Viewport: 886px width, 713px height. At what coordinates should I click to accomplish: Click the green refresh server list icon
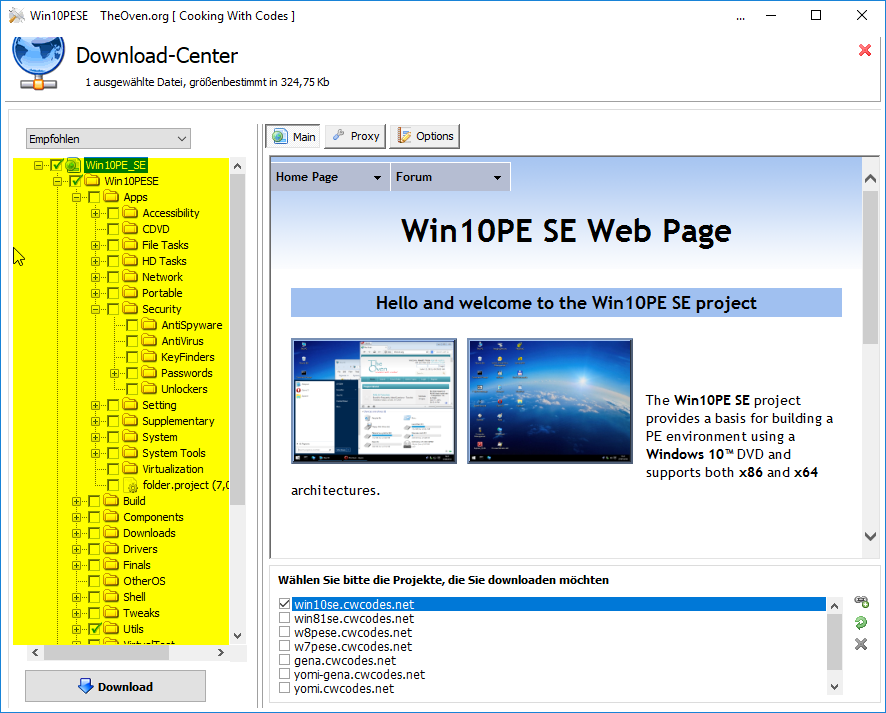(860, 623)
